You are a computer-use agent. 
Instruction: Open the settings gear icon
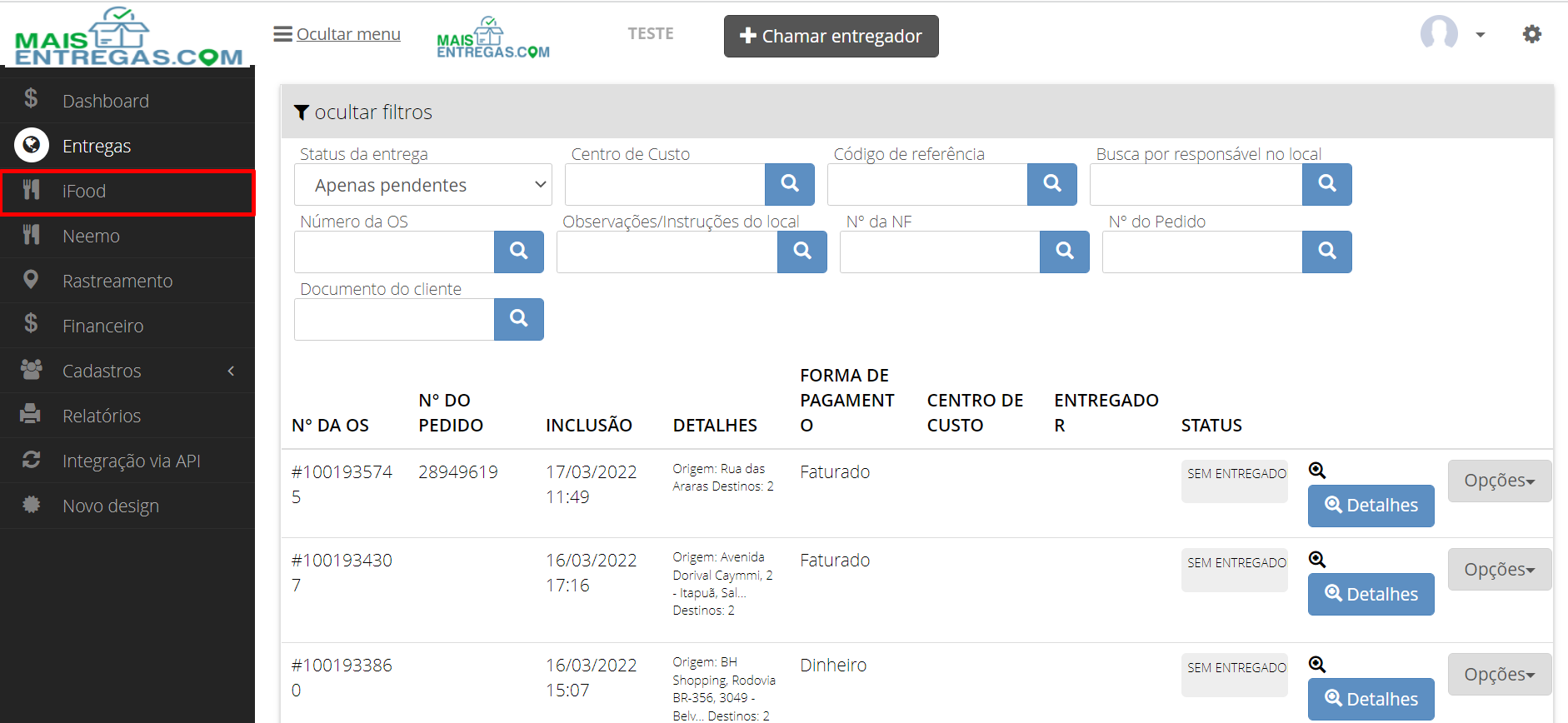coord(1531,34)
